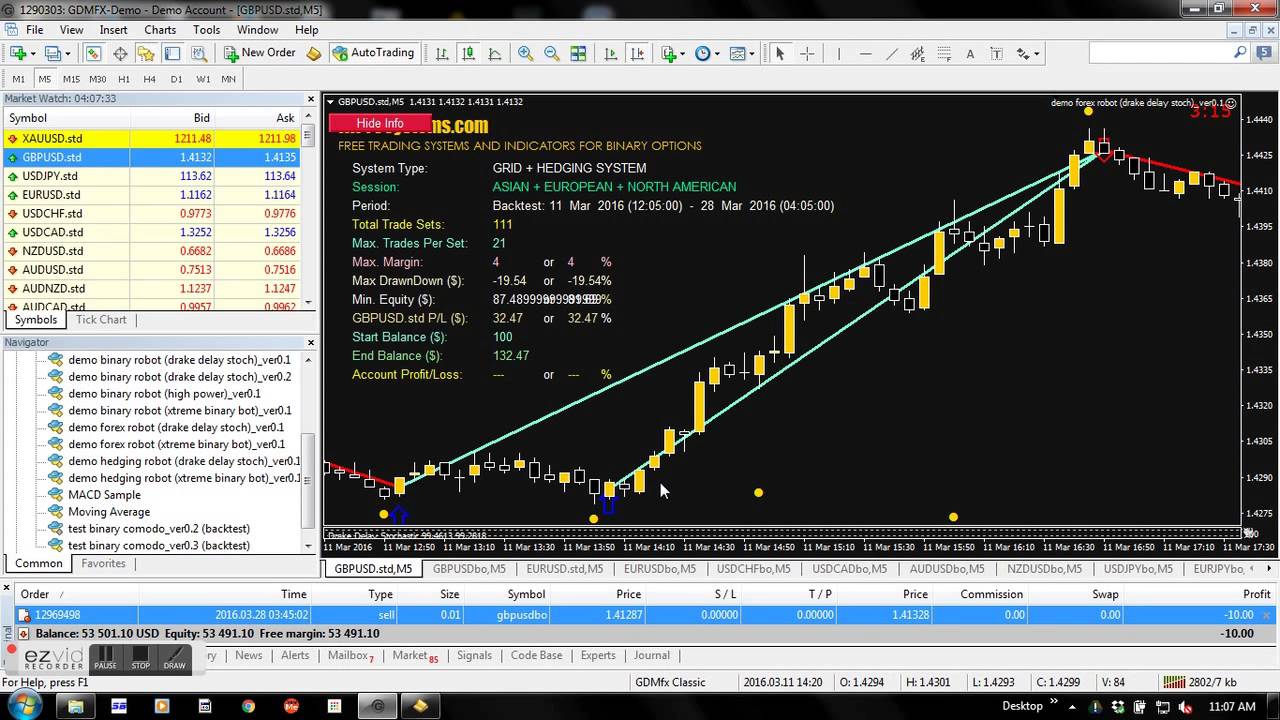Switch timeframe to H4
Viewport: 1280px width, 720px height.
(150, 79)
